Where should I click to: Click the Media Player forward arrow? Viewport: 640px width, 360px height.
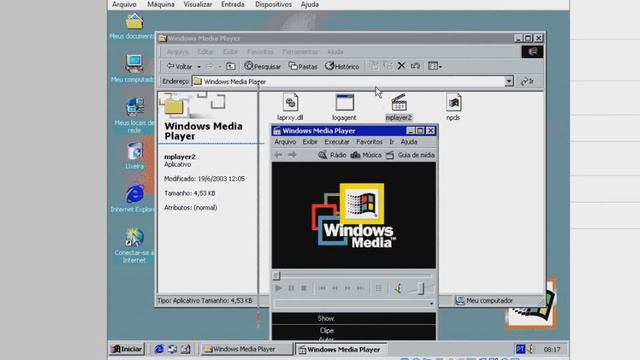[292, 155]
